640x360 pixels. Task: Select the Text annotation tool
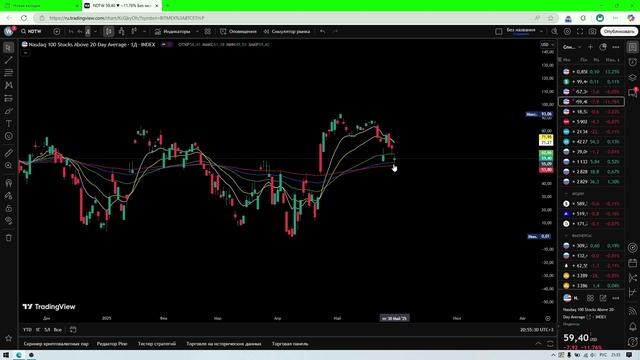click(x=8, y=124)
